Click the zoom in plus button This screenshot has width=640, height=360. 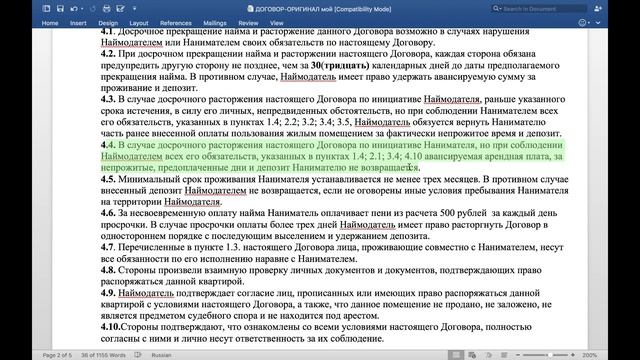point(573,355)
